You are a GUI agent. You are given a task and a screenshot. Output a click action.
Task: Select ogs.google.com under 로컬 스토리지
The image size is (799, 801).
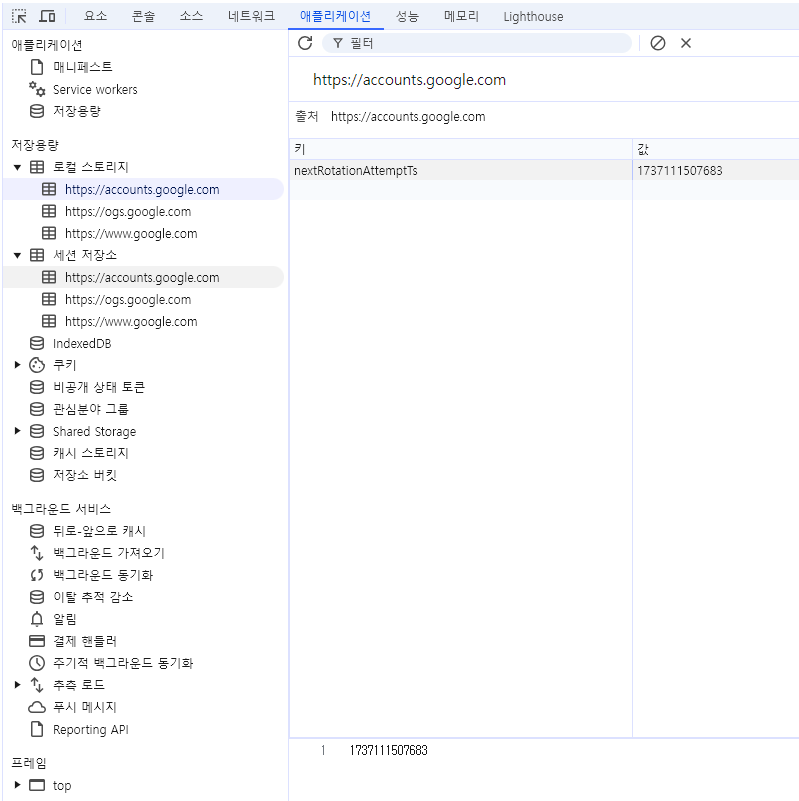(128, 211)
